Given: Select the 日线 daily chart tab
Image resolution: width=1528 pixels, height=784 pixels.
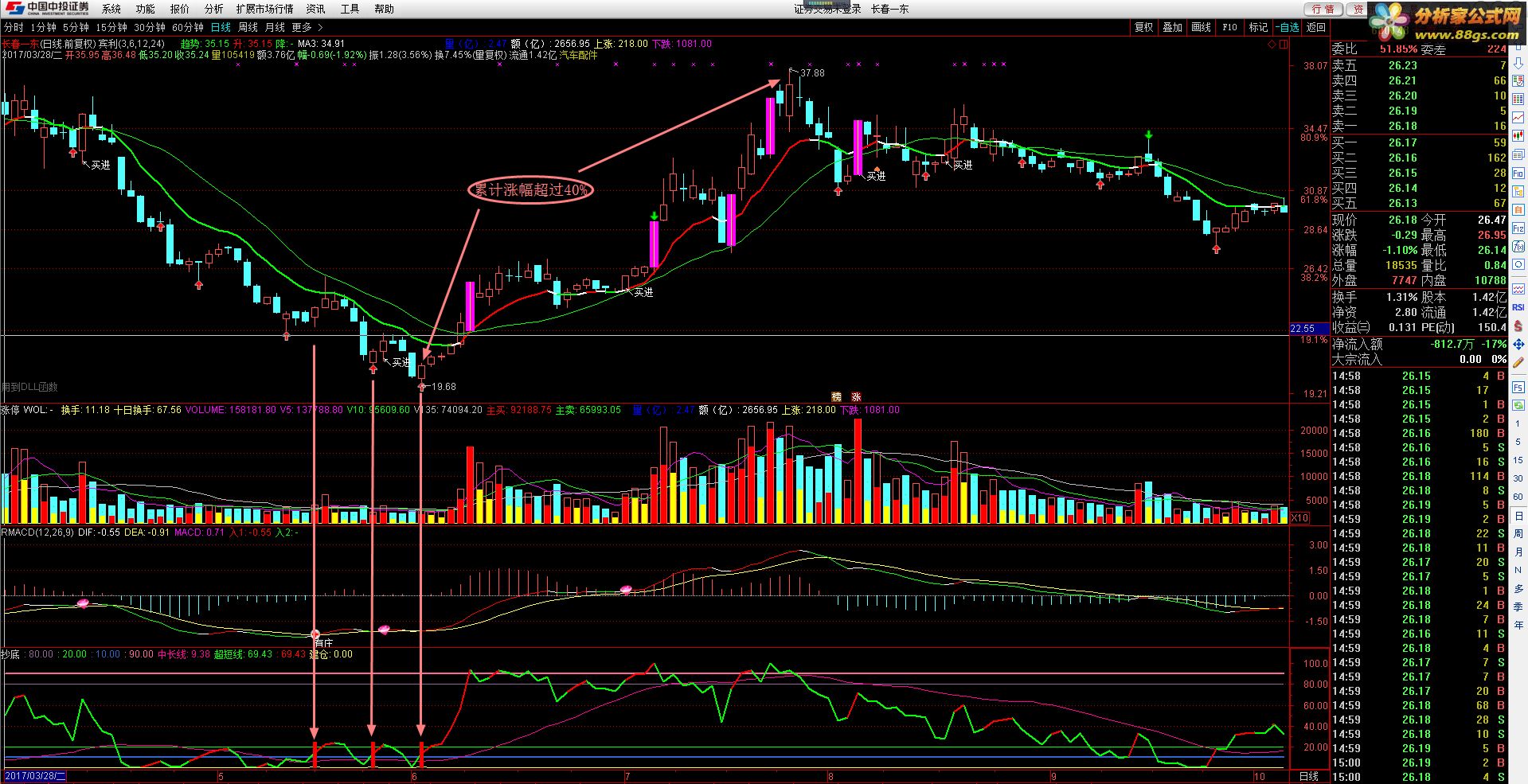Looking at the screenshot, I should [221, 27].
